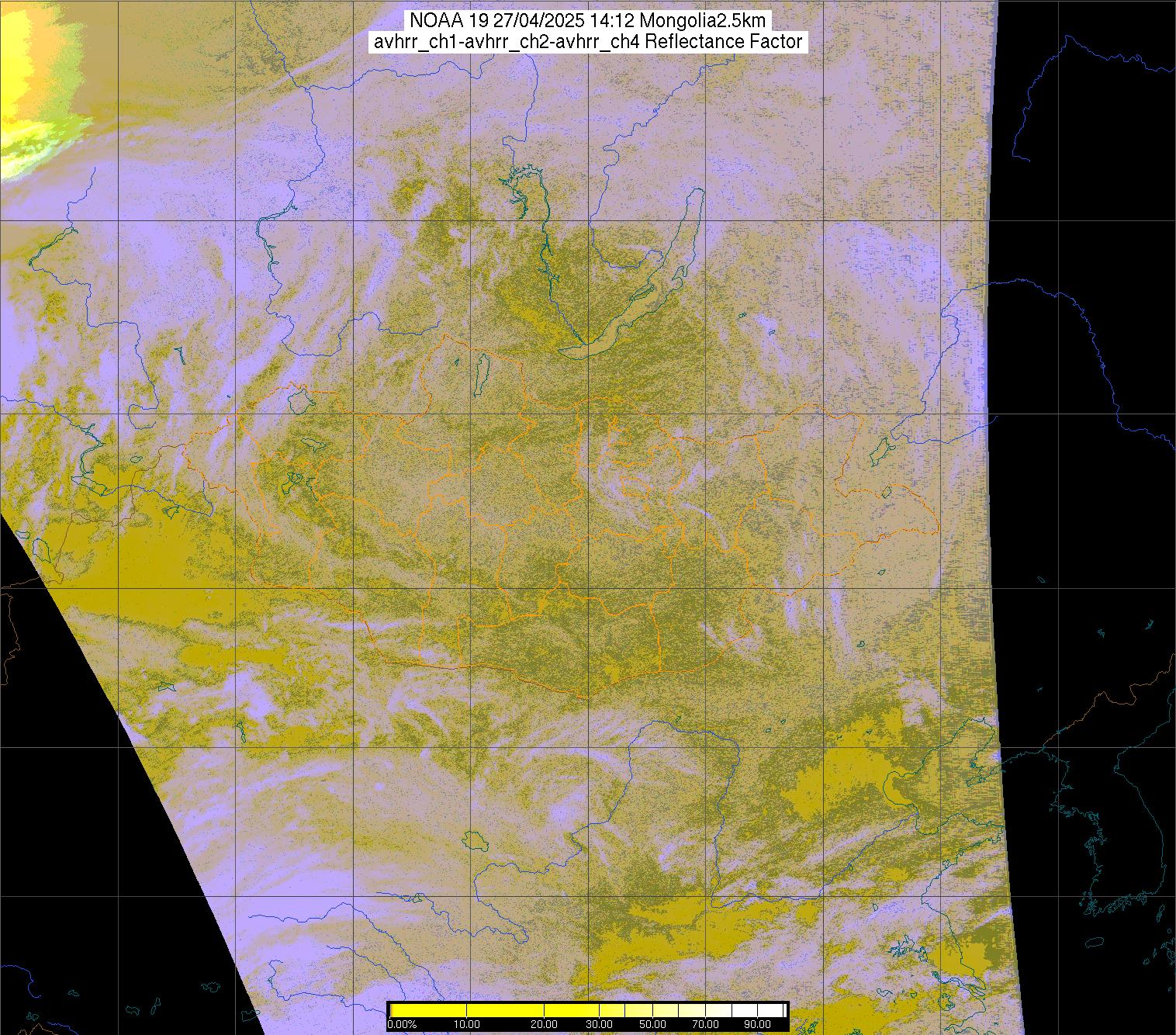
Task: Click the '90.00' colorbar label
Action: click(758, 1024)
